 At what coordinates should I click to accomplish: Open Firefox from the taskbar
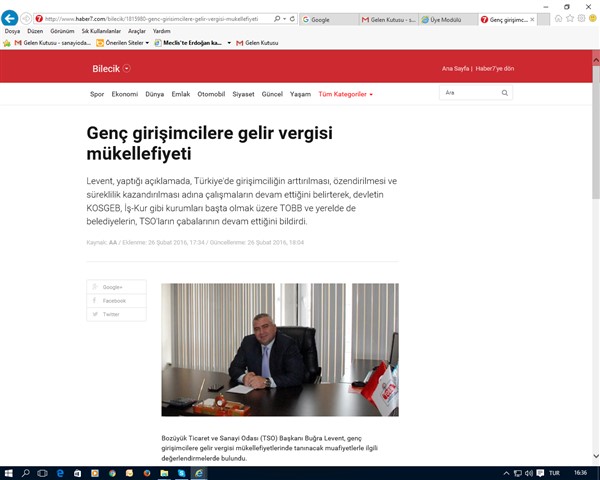pyautogui.click(x=147, y=473)
